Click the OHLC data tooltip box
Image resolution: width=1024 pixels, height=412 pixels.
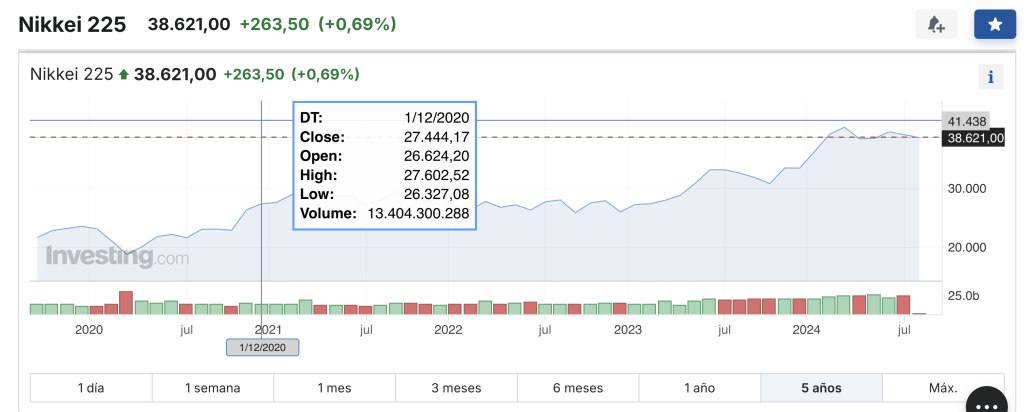pos(384,165)
